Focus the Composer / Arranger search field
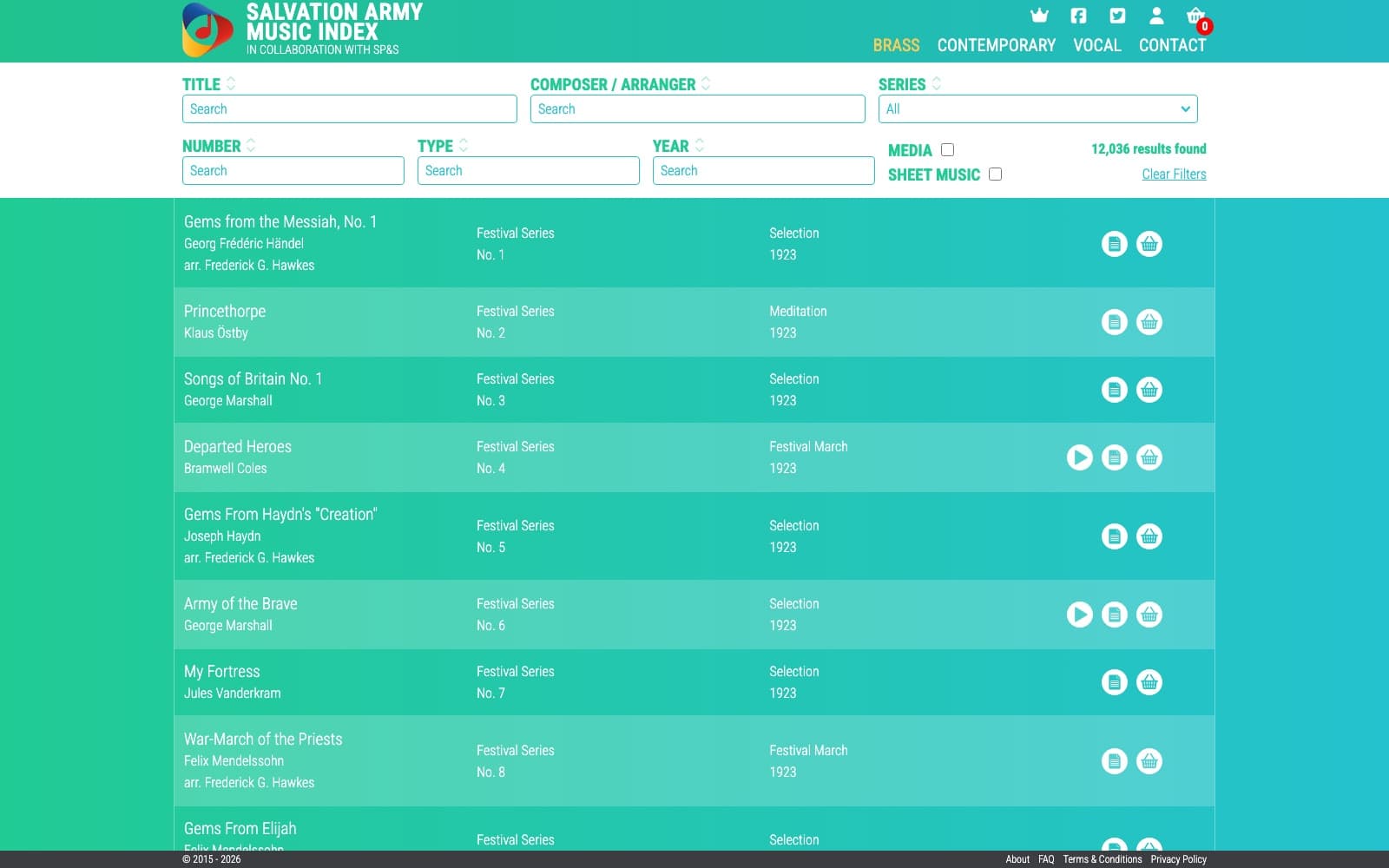 click(x=697, y=108)
